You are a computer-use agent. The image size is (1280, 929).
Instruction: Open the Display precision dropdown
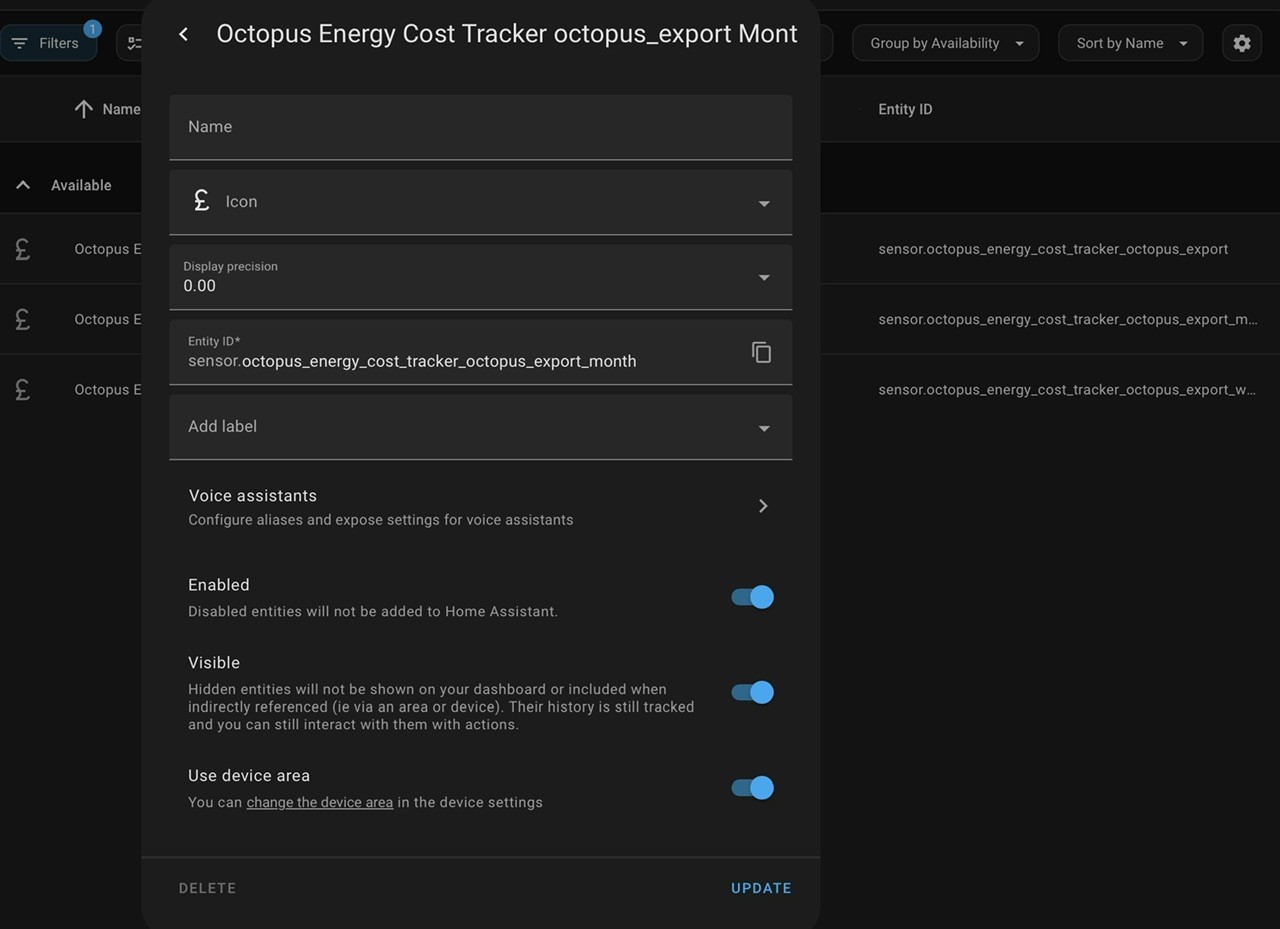pos(764,277)
